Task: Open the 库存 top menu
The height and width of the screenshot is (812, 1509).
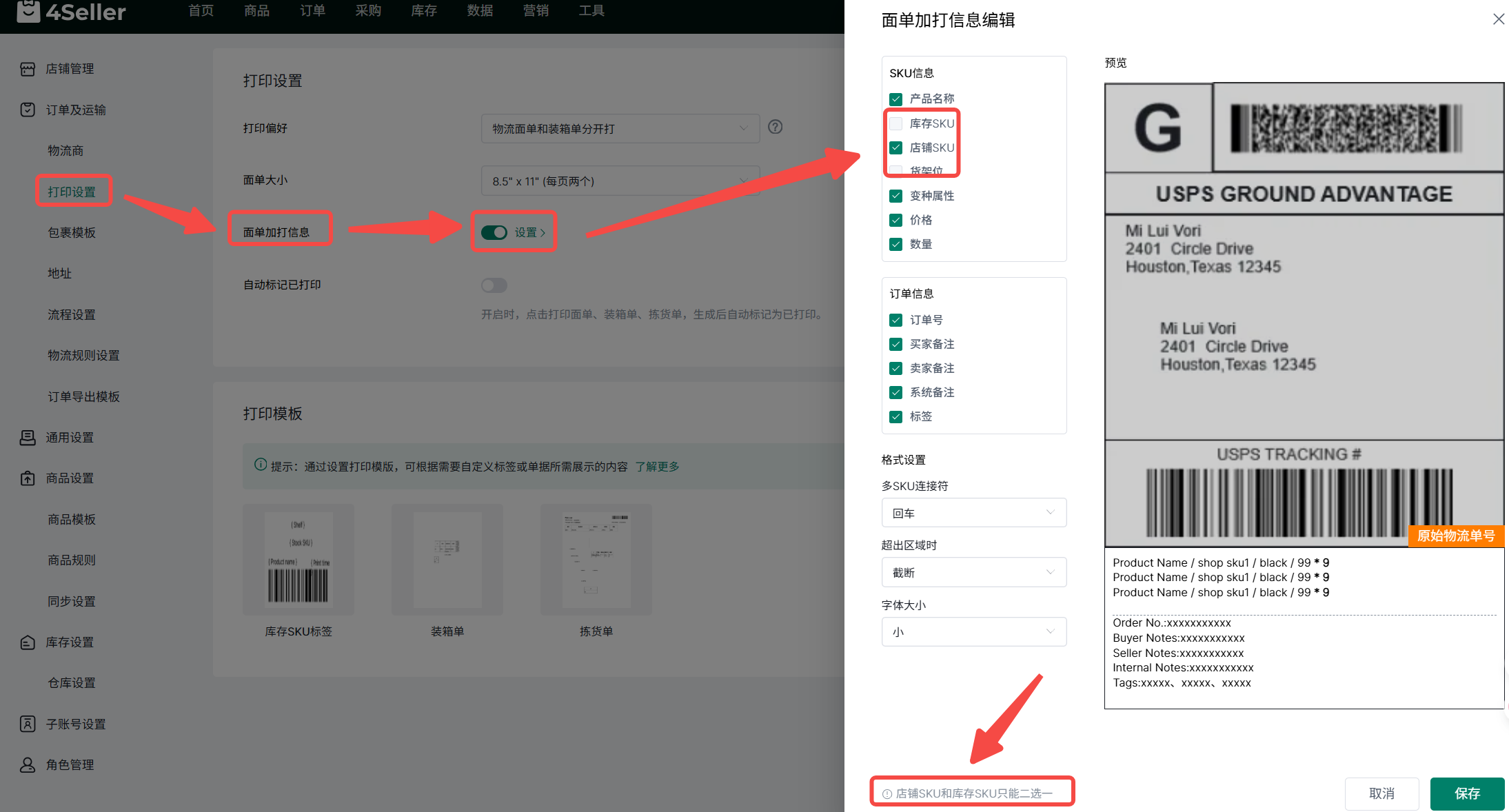Action: pyautogui.click(x=424, y=11)
